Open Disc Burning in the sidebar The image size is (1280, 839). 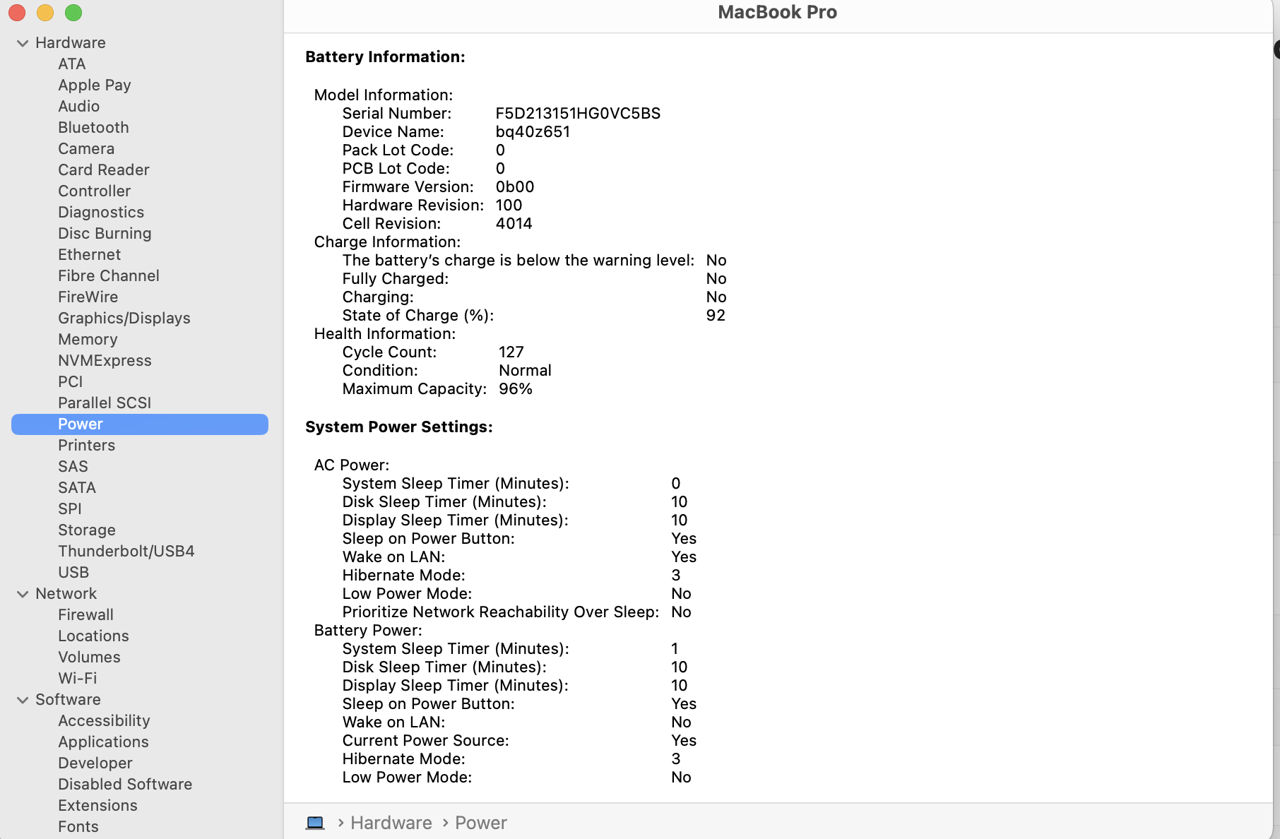pos(105,233)
